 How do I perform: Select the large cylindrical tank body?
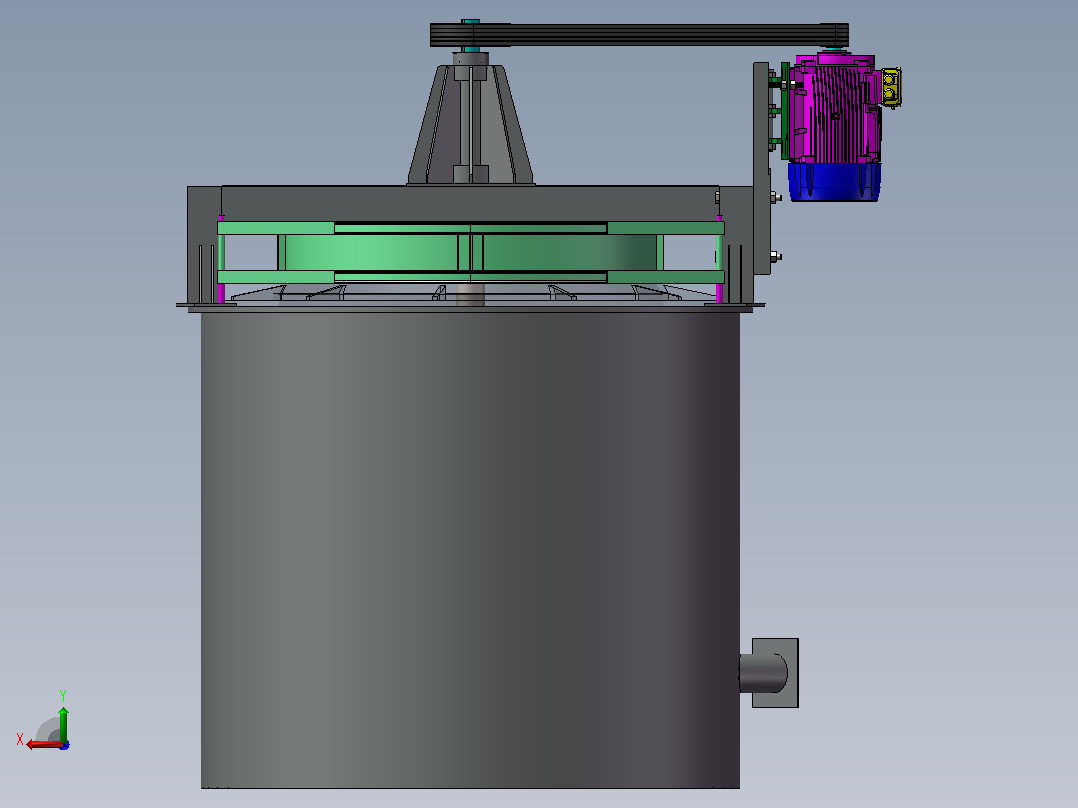tap(470, 550)
